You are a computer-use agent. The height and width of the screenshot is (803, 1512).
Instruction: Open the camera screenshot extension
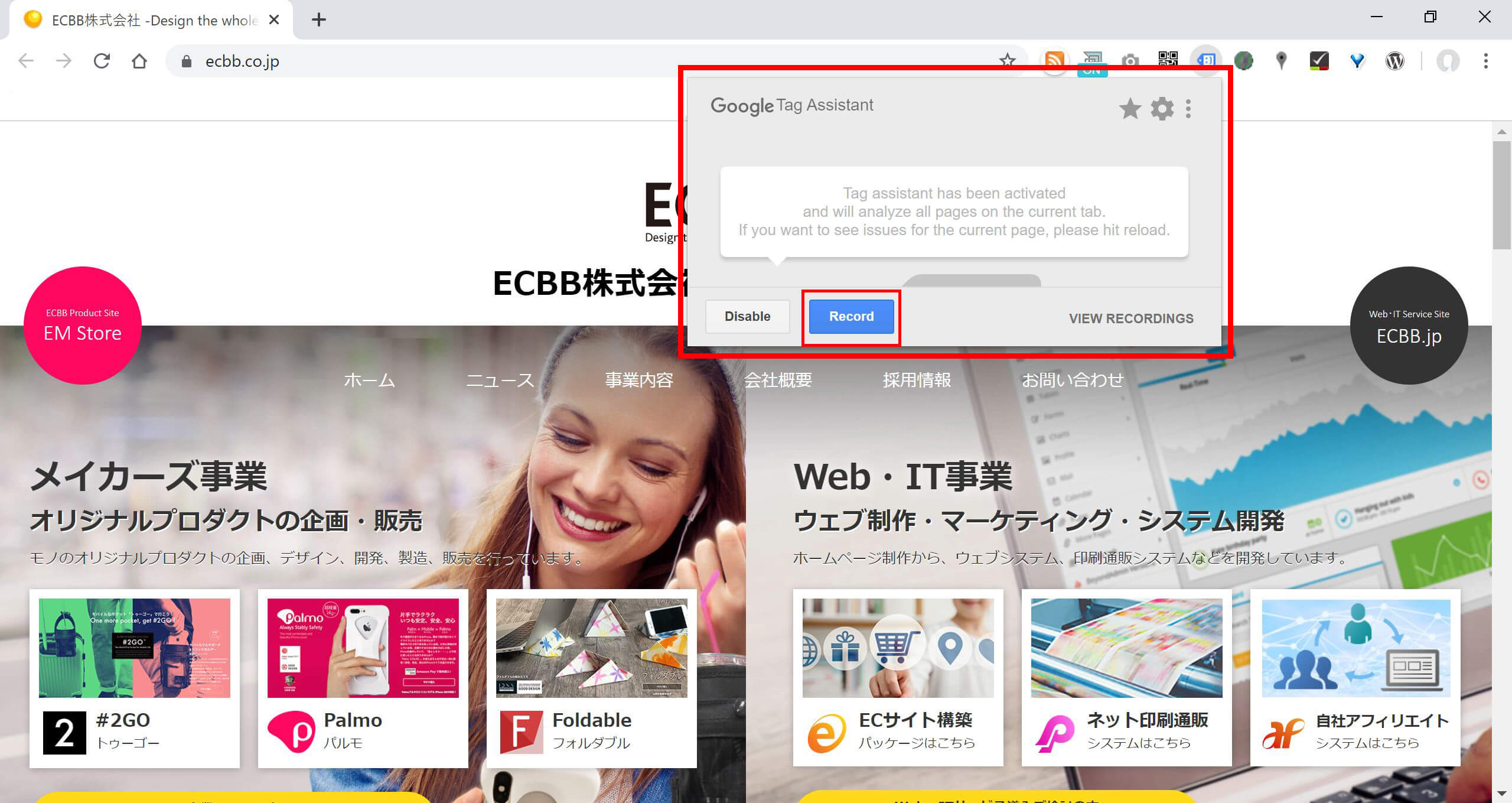(x=1130, y=60)
